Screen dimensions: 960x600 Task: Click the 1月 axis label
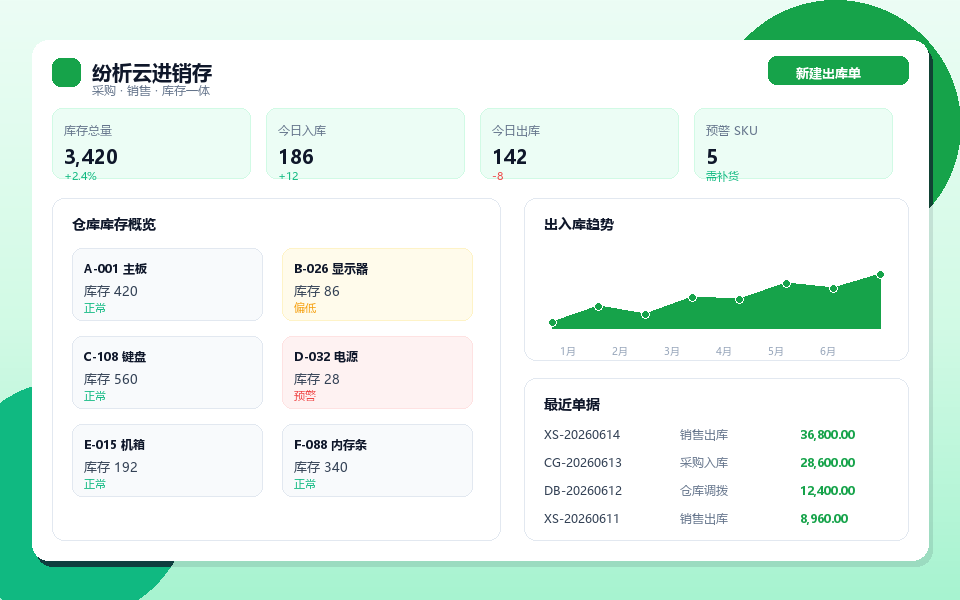(x=568, y=351)
